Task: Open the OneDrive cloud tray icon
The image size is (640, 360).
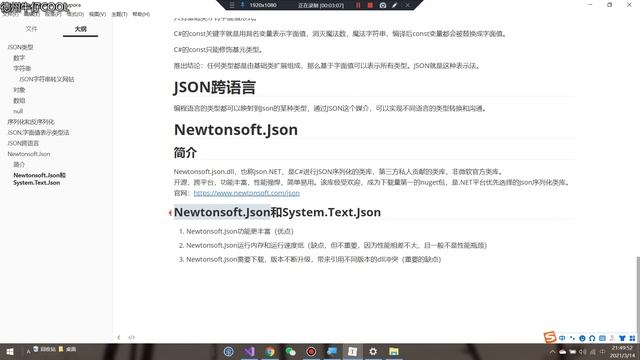Action: tap(562, 352)
